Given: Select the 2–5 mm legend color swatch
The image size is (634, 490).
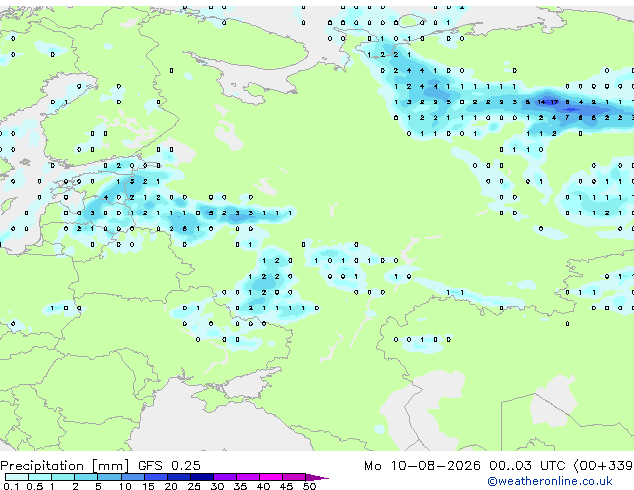Looking at the screenshot, I should pyautogui.click(x=86, y=477).
